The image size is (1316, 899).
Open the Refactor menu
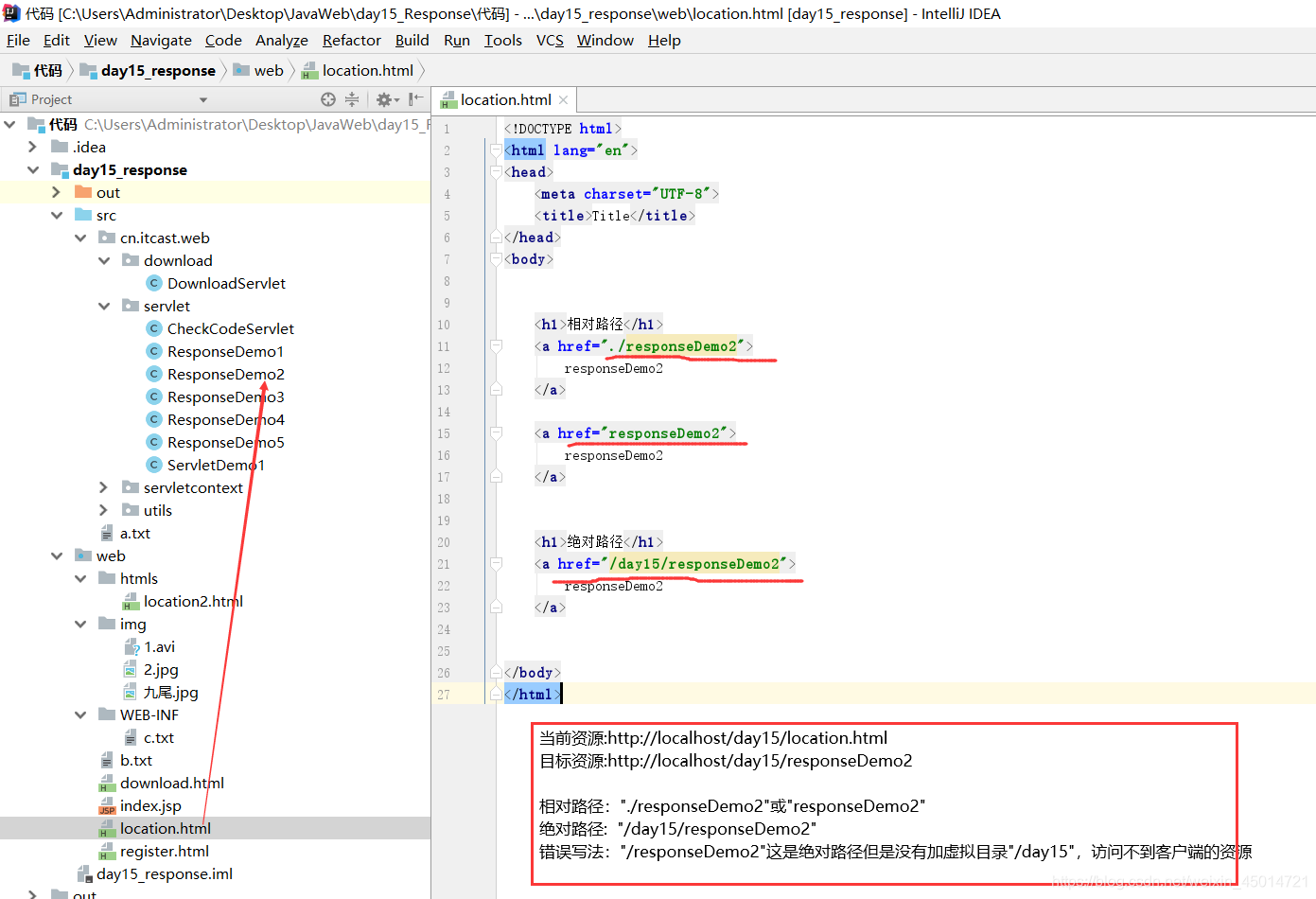(x=351, y=40)
